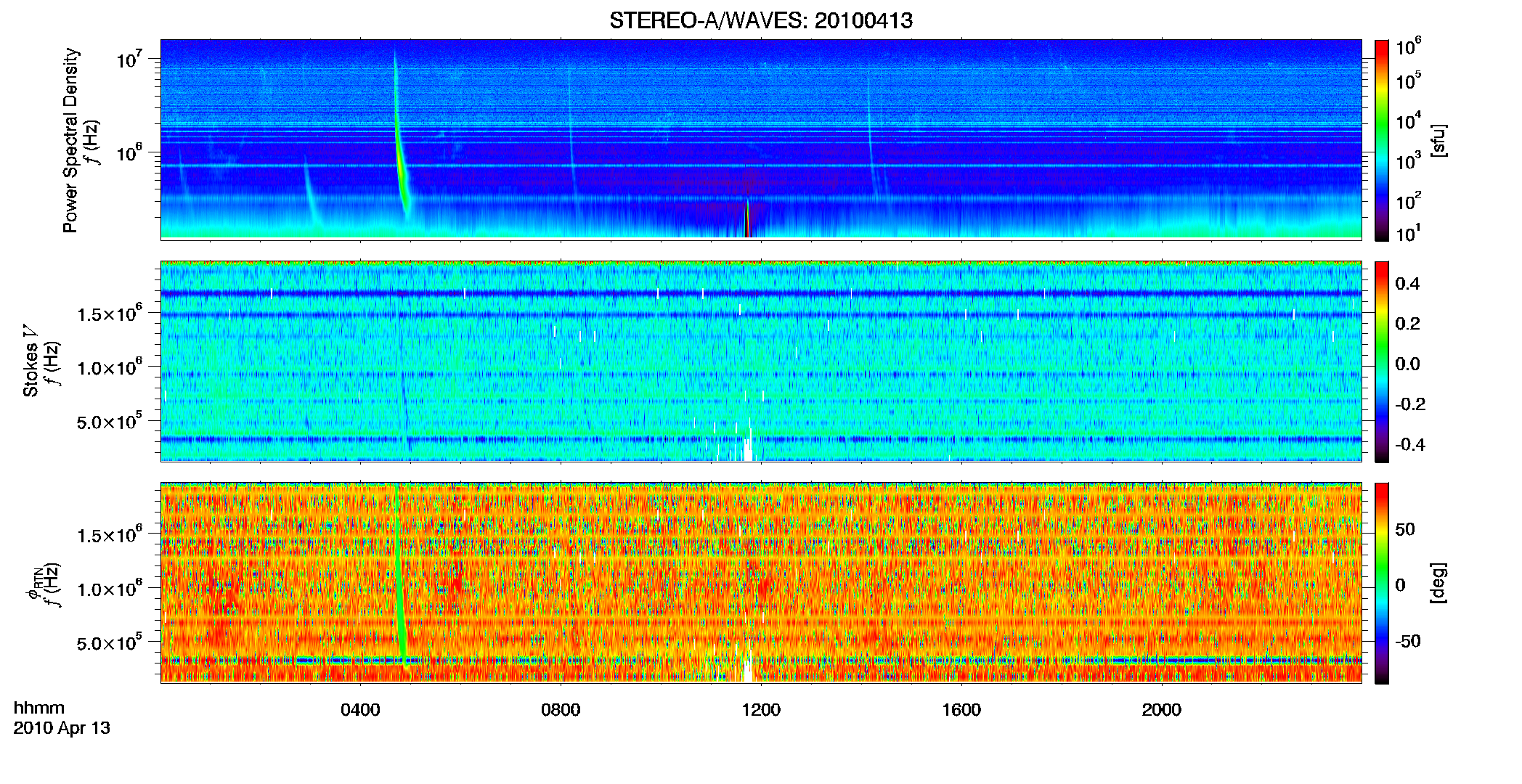The height and width of the screenshot is (784, 1522).
Task: Click the 5.0×10⁵ tick of Stokes V panel
Action: [109, 421]
